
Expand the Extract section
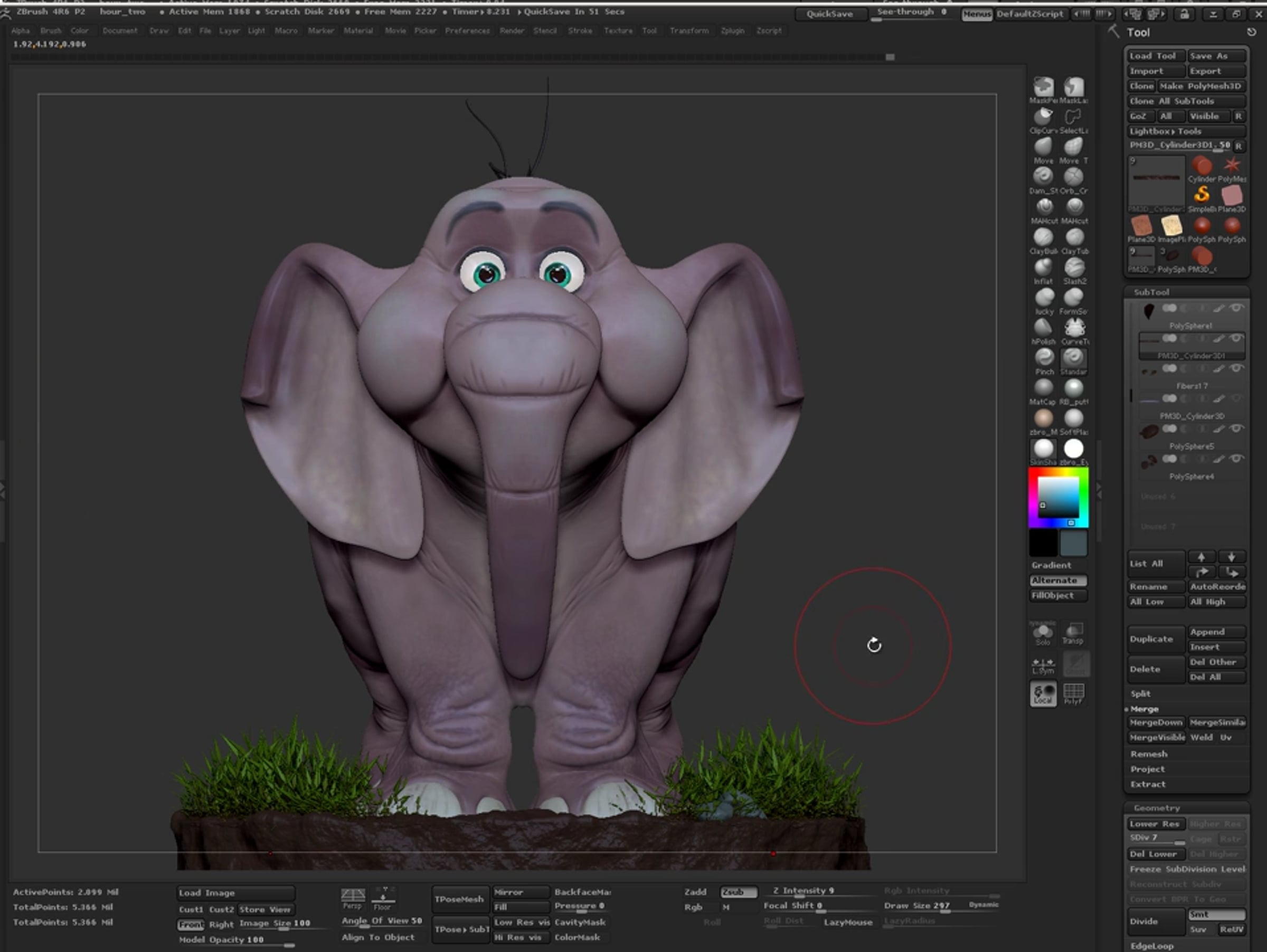(1147, 784)
